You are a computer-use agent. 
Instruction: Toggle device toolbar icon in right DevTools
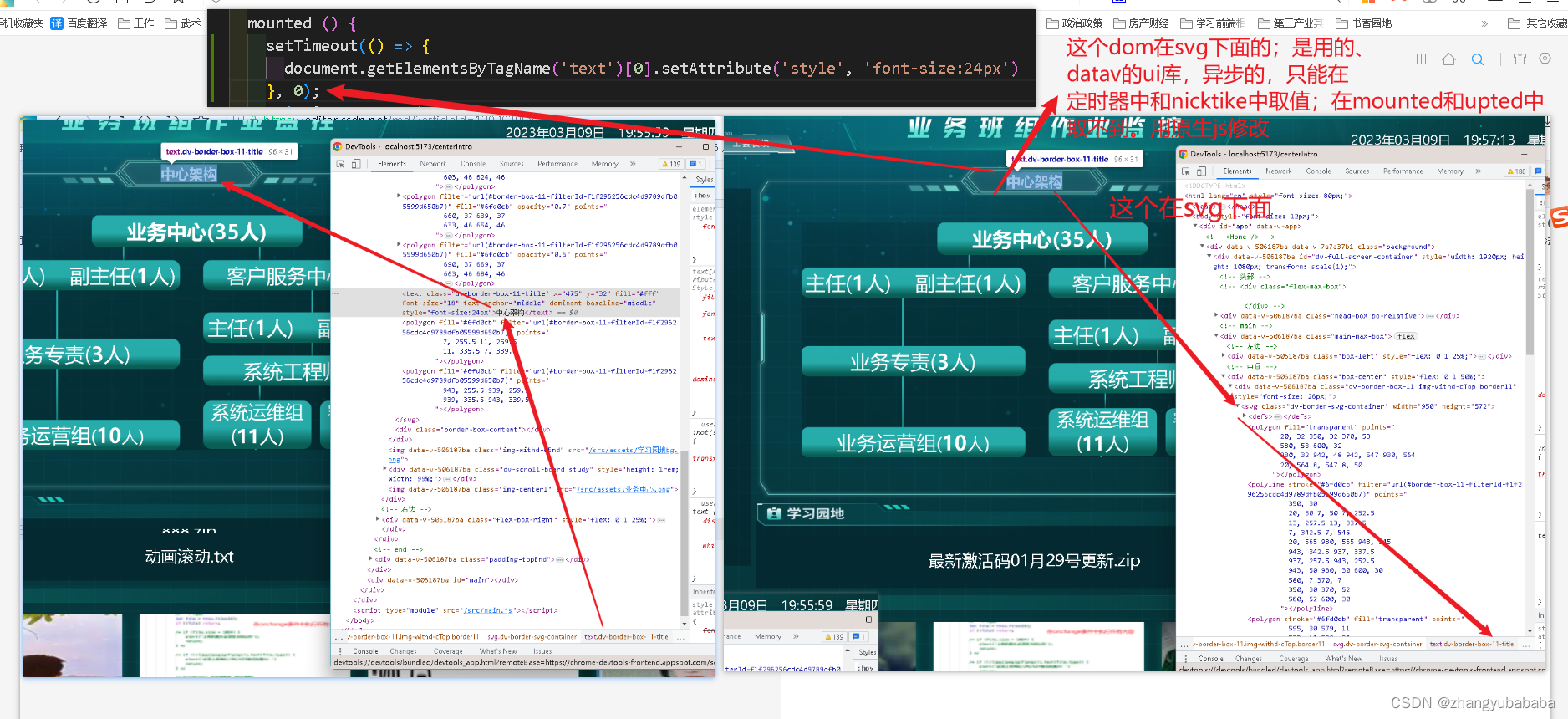1201,171
